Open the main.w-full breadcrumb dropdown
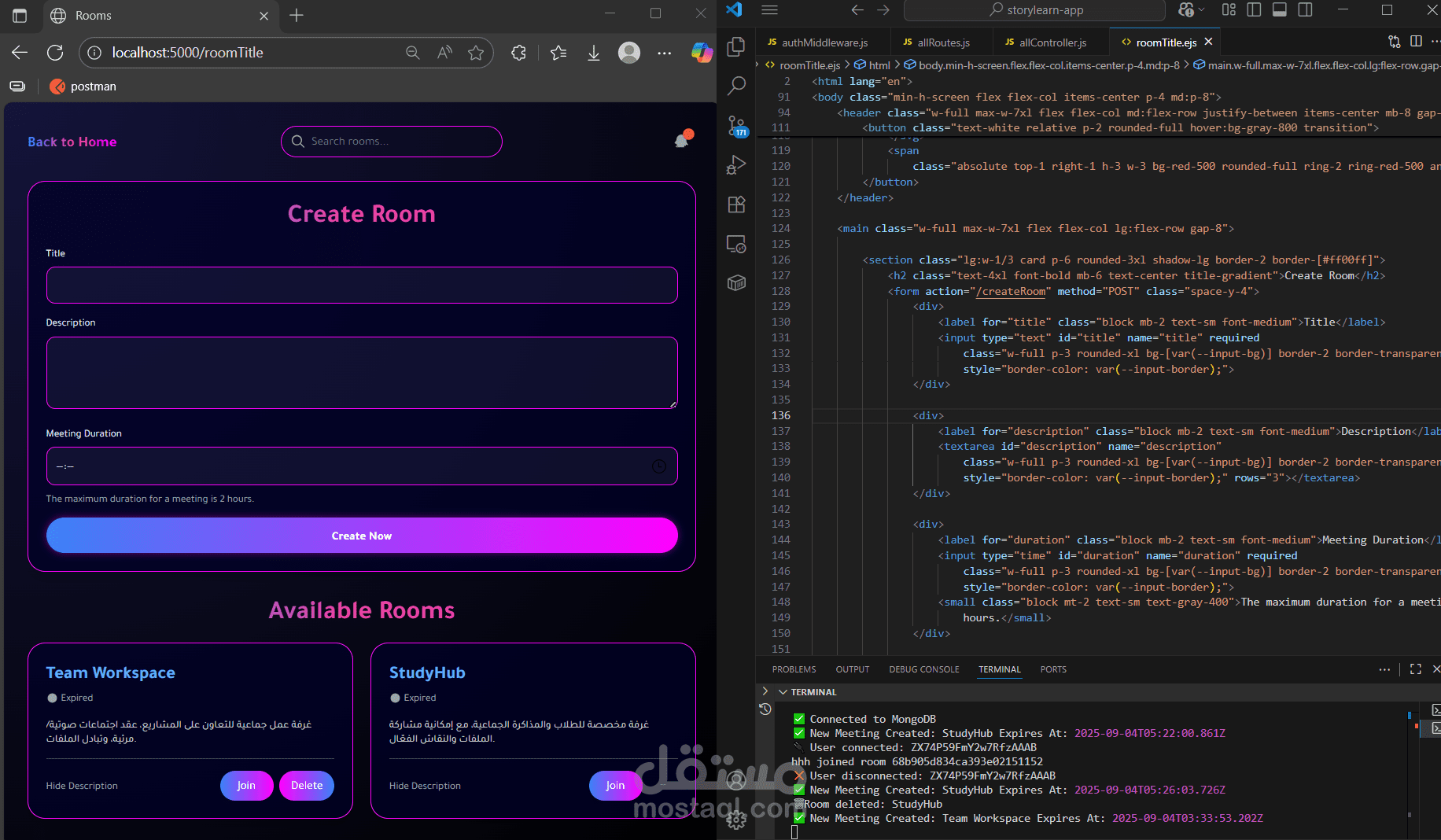 (1317, 65)
